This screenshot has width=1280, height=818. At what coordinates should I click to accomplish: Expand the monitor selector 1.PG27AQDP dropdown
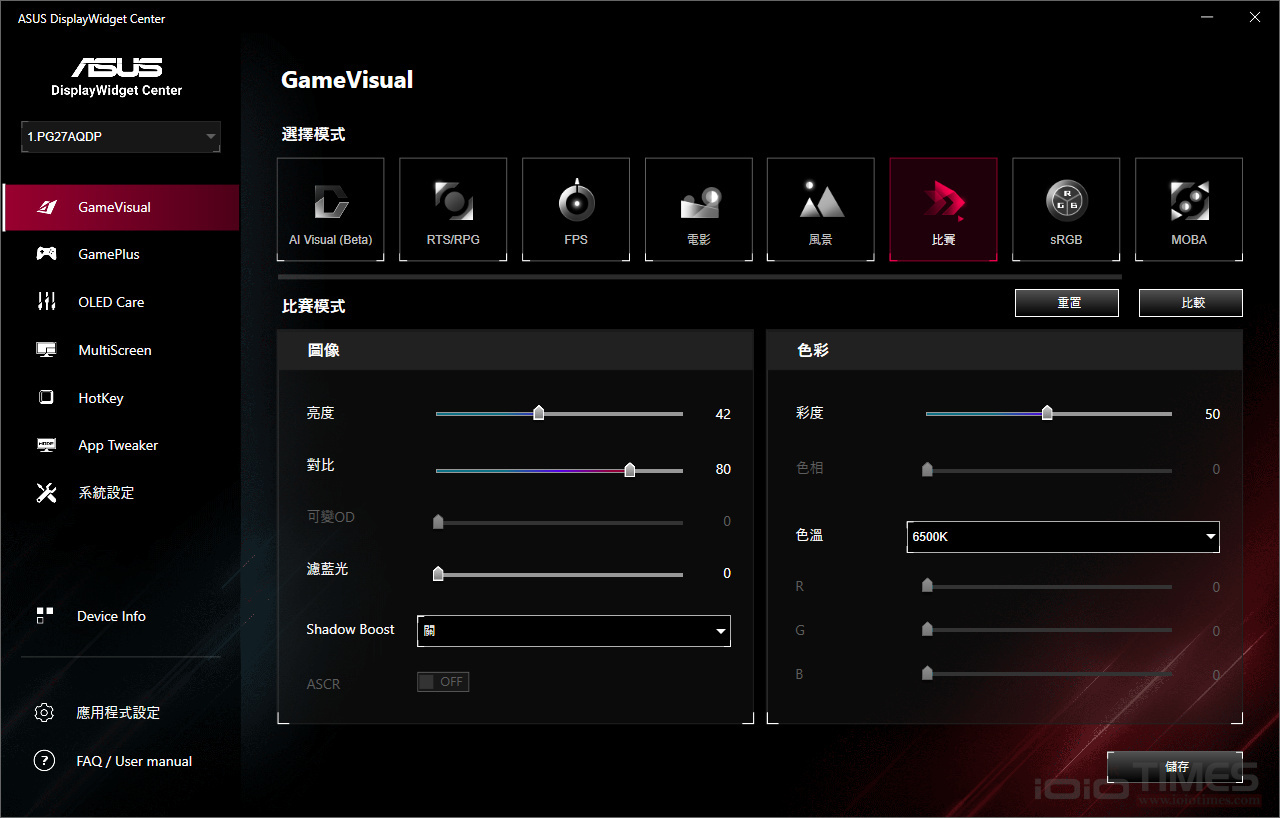121,137
